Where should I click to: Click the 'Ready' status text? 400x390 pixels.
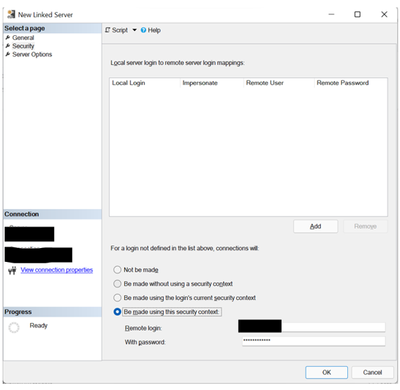39,326
